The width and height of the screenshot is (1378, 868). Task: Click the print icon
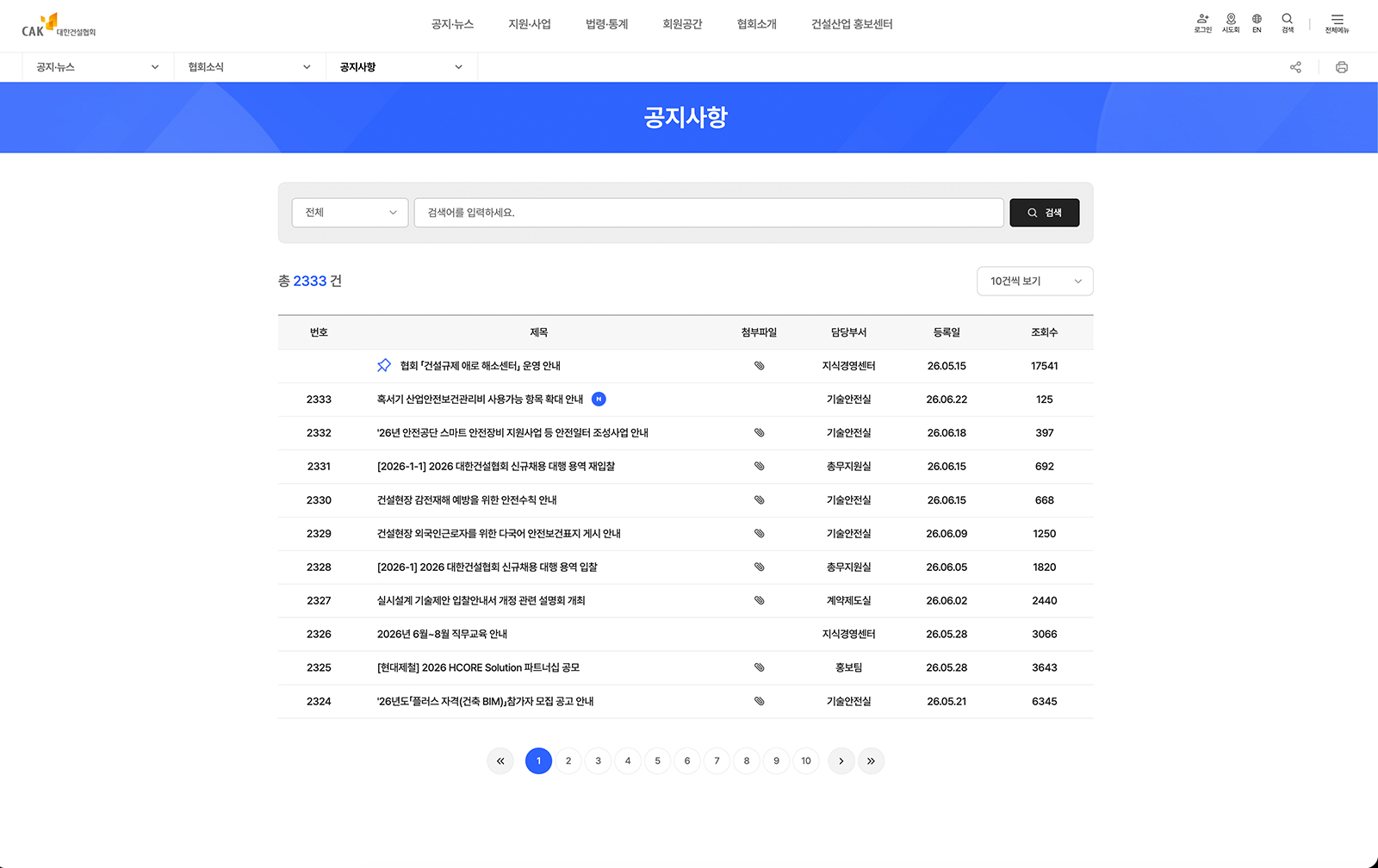[x=1341, y=67]
